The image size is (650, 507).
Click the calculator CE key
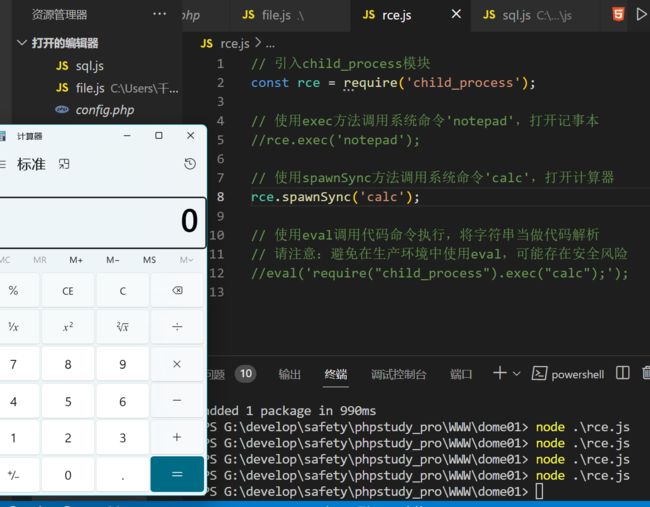pyautogui.click(x=68, y=291)
